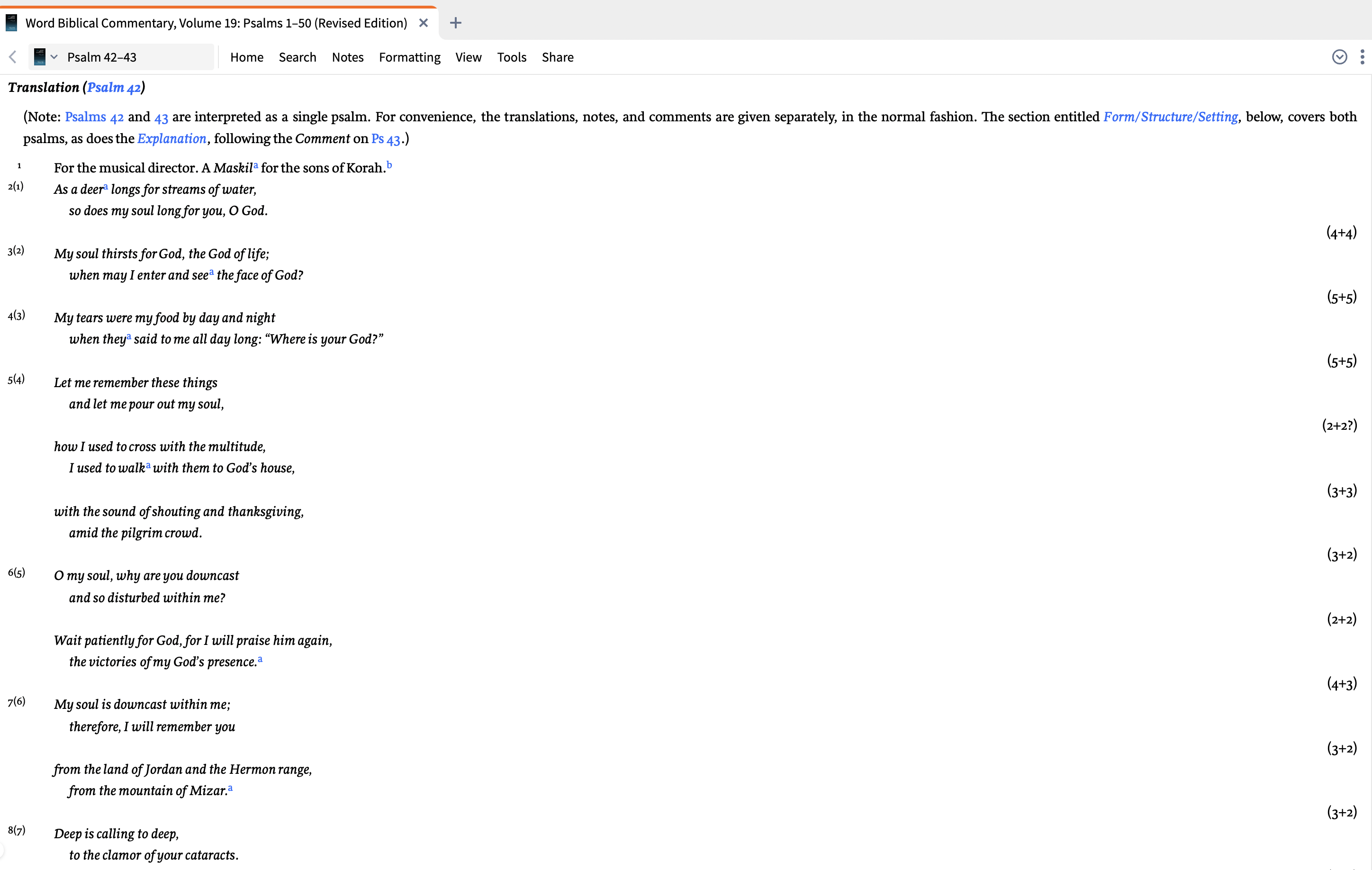
Task: Close the Word Biblical Commentary tab
Action: 424,23
